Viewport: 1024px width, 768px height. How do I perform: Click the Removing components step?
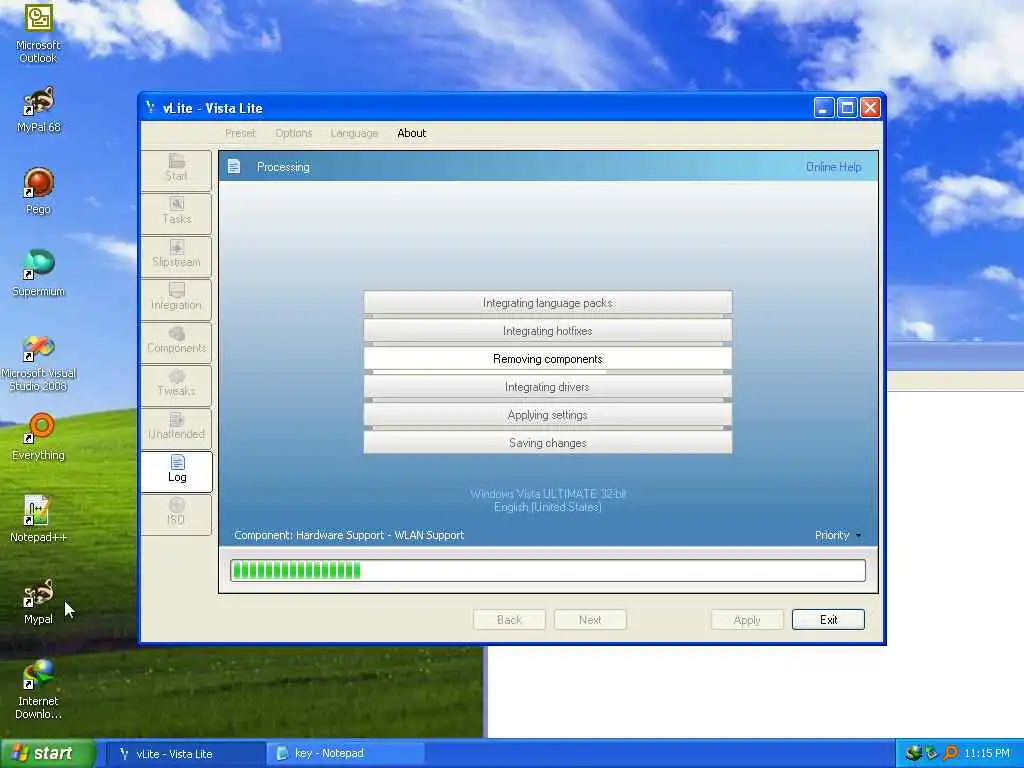[x=548, y=359]
